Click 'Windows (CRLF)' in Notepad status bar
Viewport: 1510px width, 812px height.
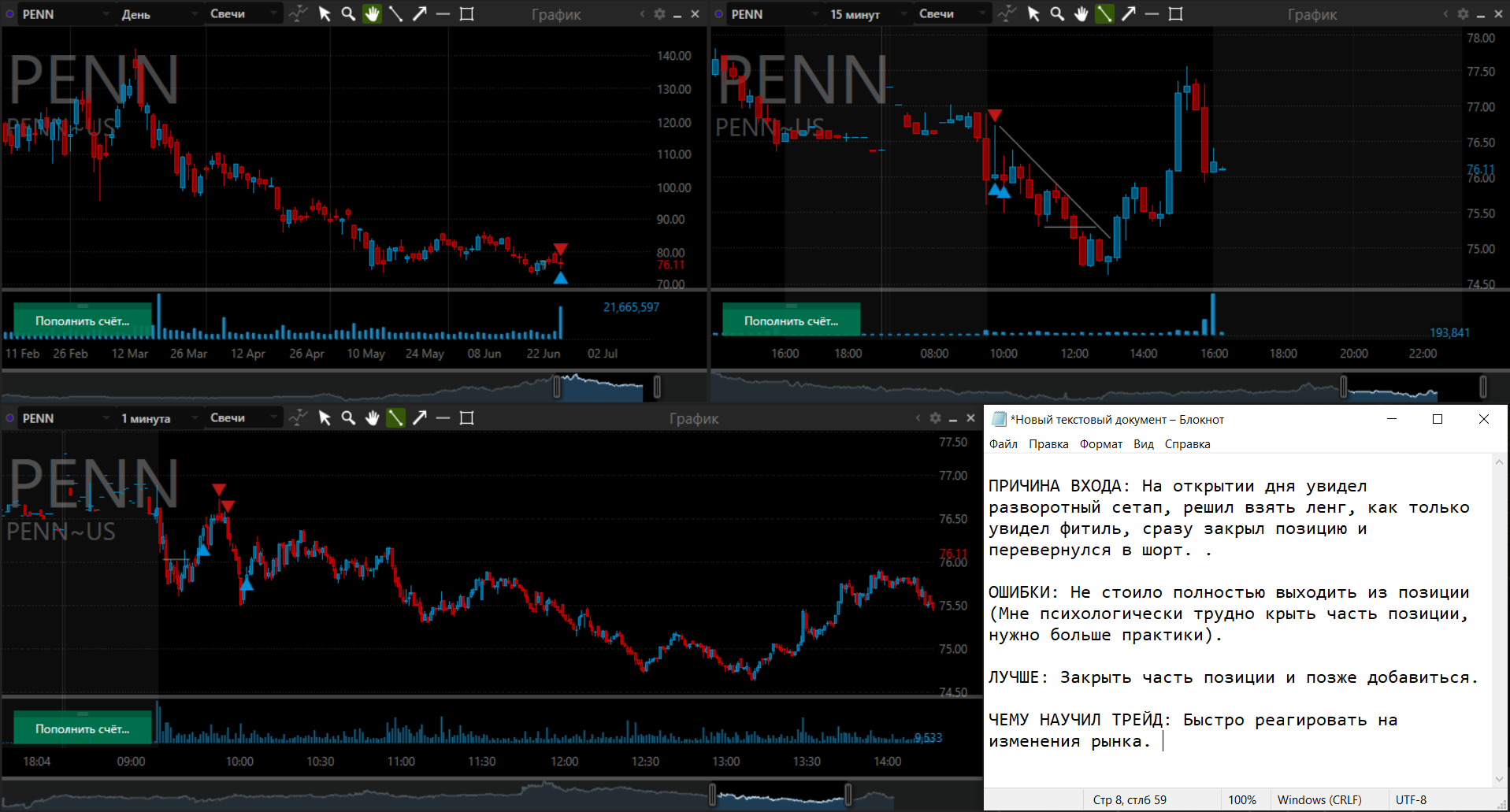(1319, 799)
